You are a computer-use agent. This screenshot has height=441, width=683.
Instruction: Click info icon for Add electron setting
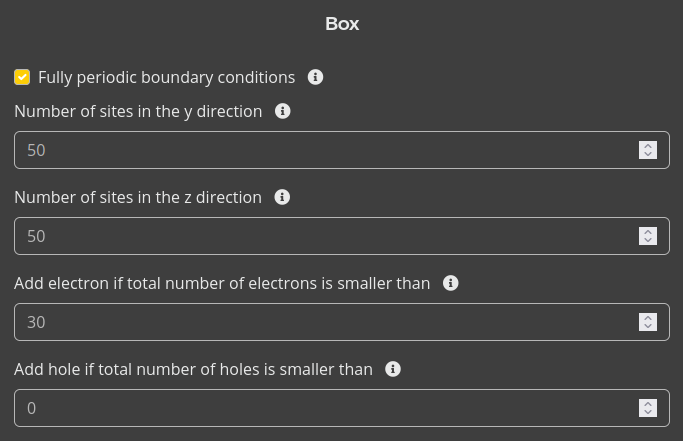tap(450, 283)
